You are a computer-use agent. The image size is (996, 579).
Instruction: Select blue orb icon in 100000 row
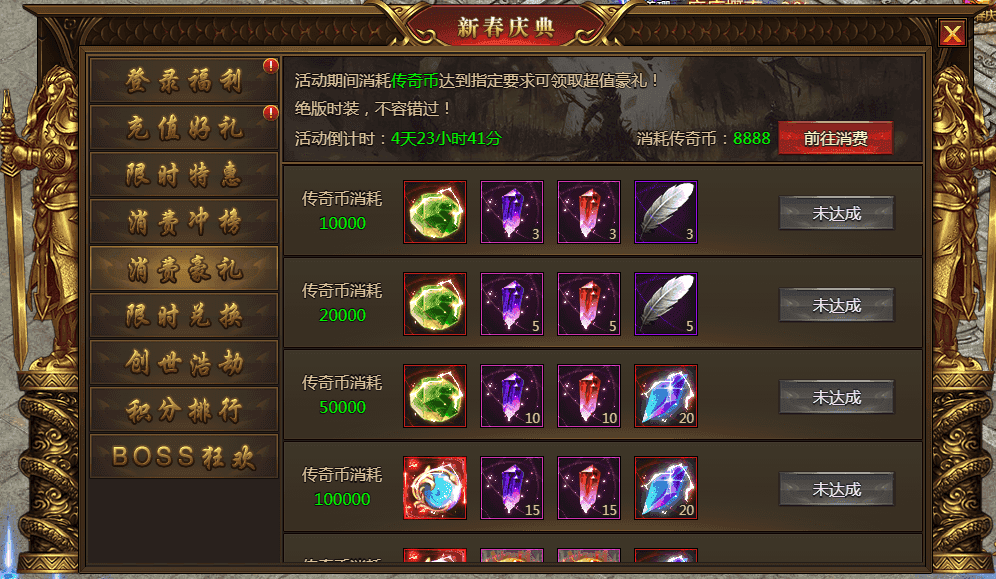click(435, 488)
